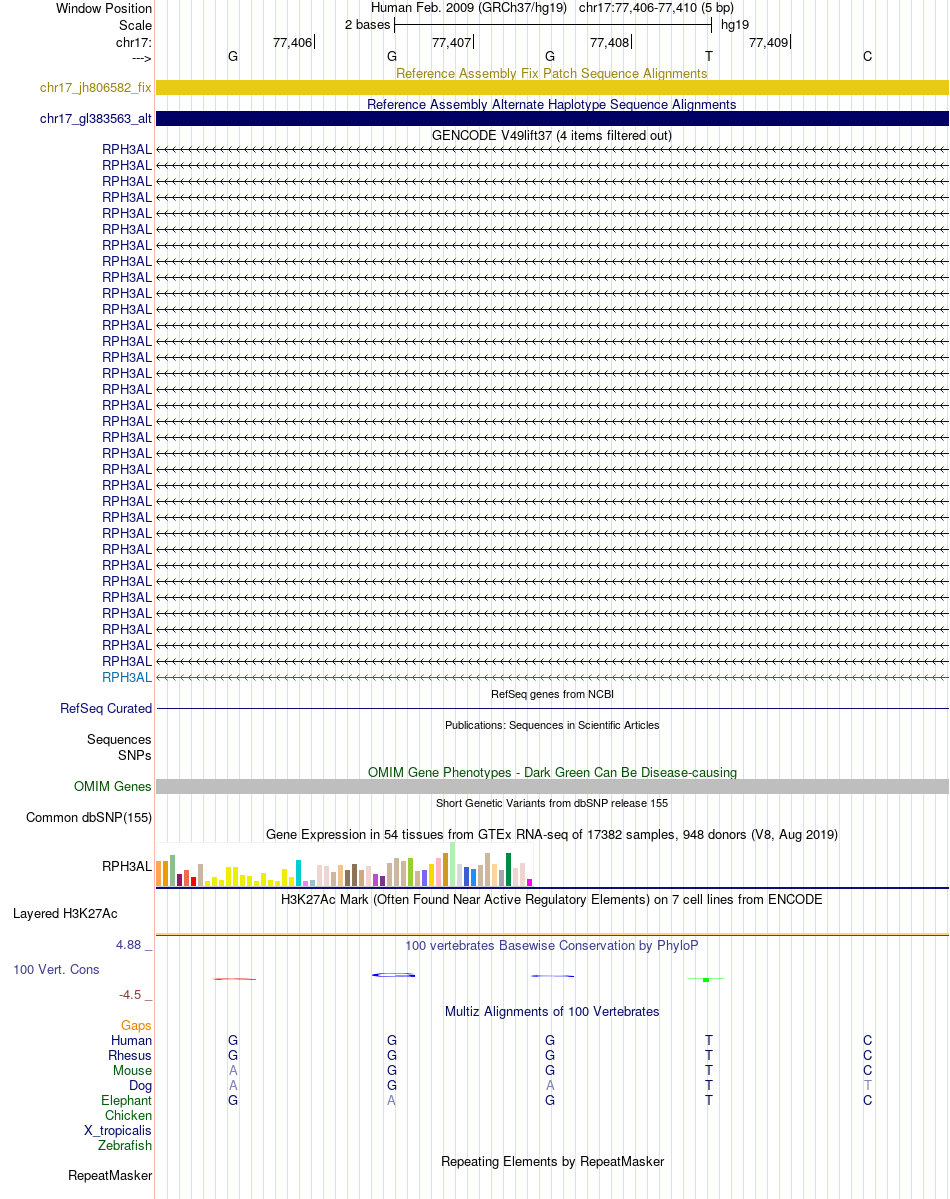Click the 77,409 ruler coordinate
The width and height of the screenshot is (950, 1199).
[769, 42]
